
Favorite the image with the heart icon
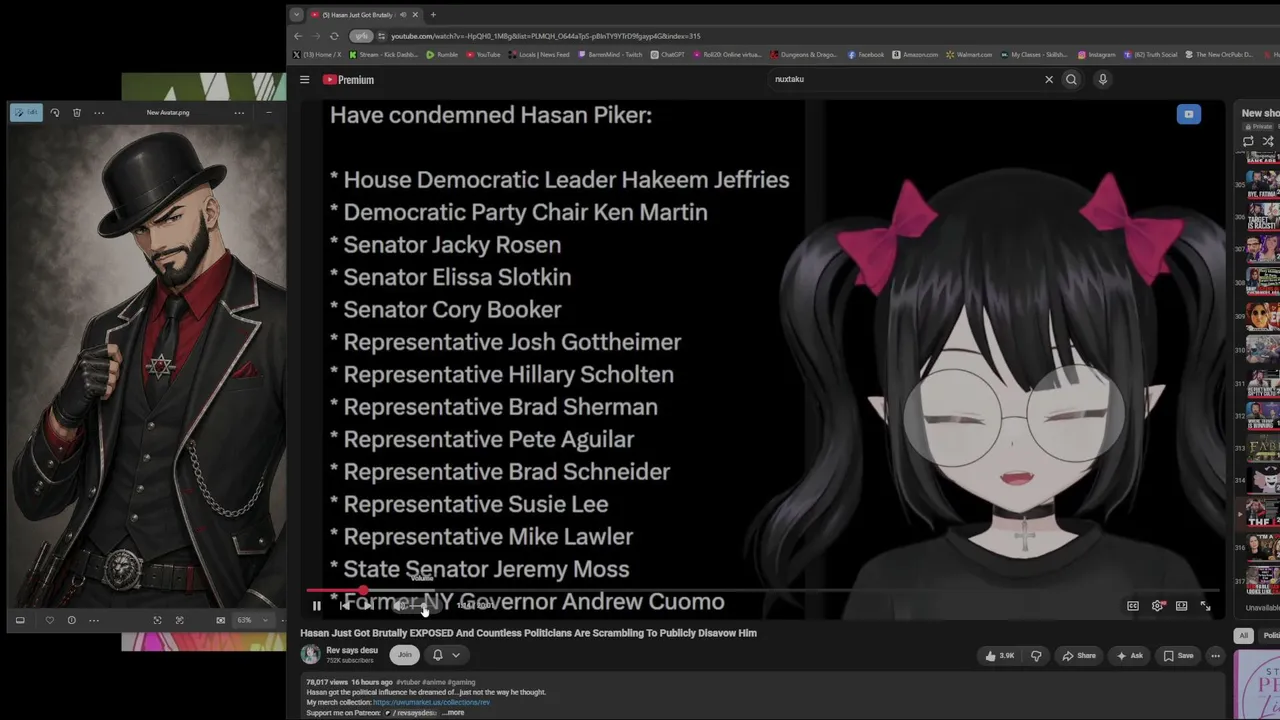(x=50, y=620)
